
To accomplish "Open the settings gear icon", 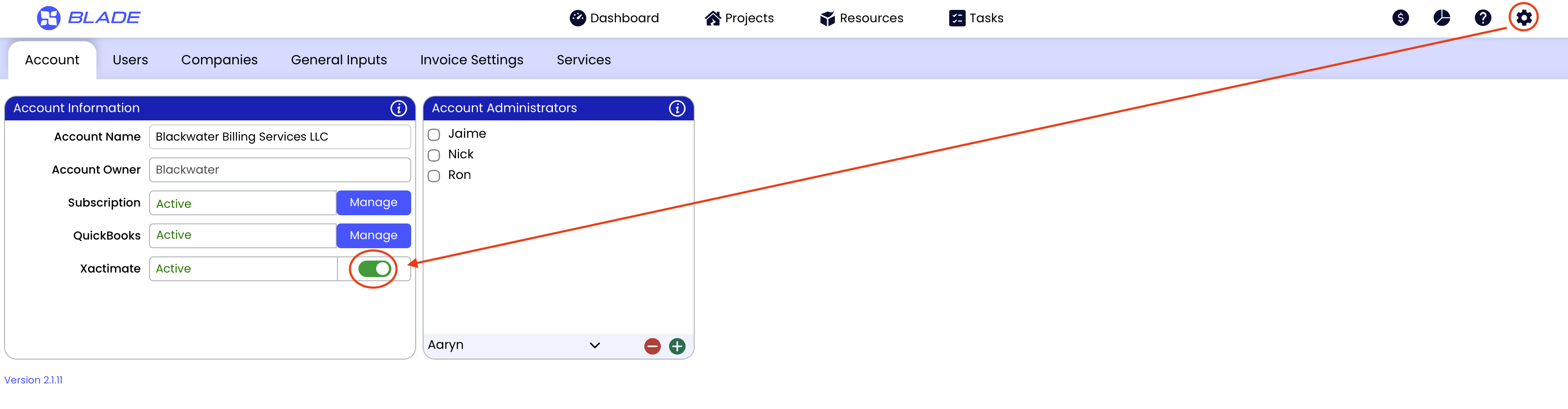I will pyautogui.click(x=1523, y=18).
